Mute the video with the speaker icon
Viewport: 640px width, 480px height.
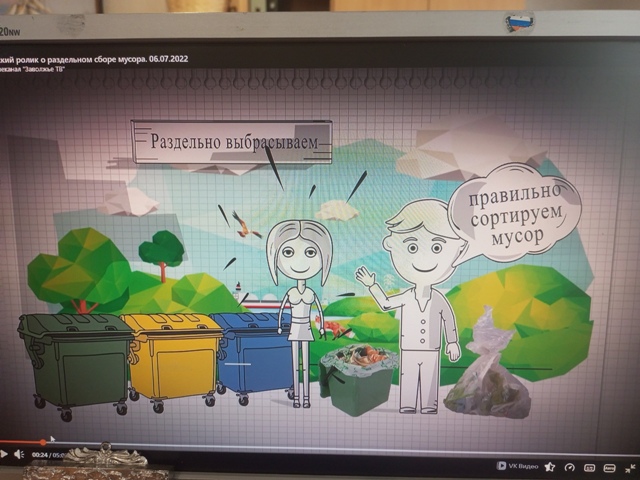pos(19,454)
